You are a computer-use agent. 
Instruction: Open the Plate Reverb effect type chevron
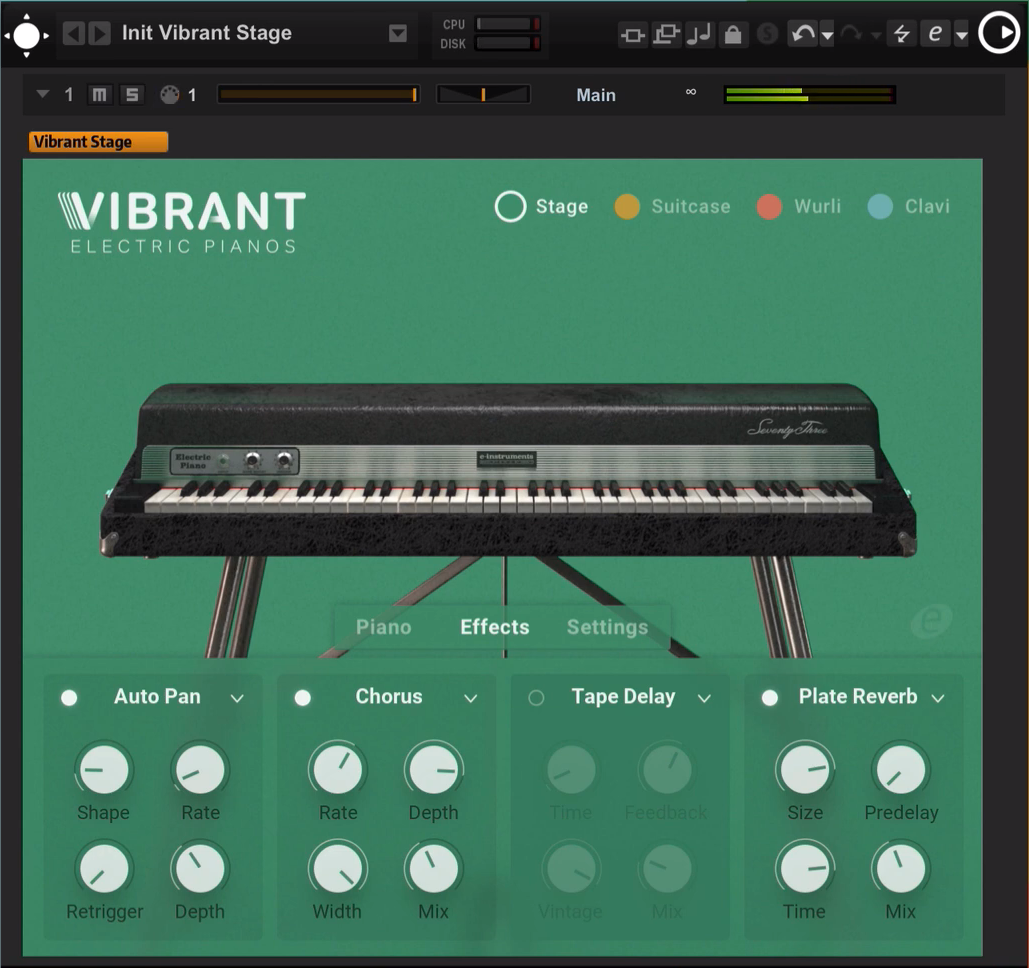coord(938,698)
